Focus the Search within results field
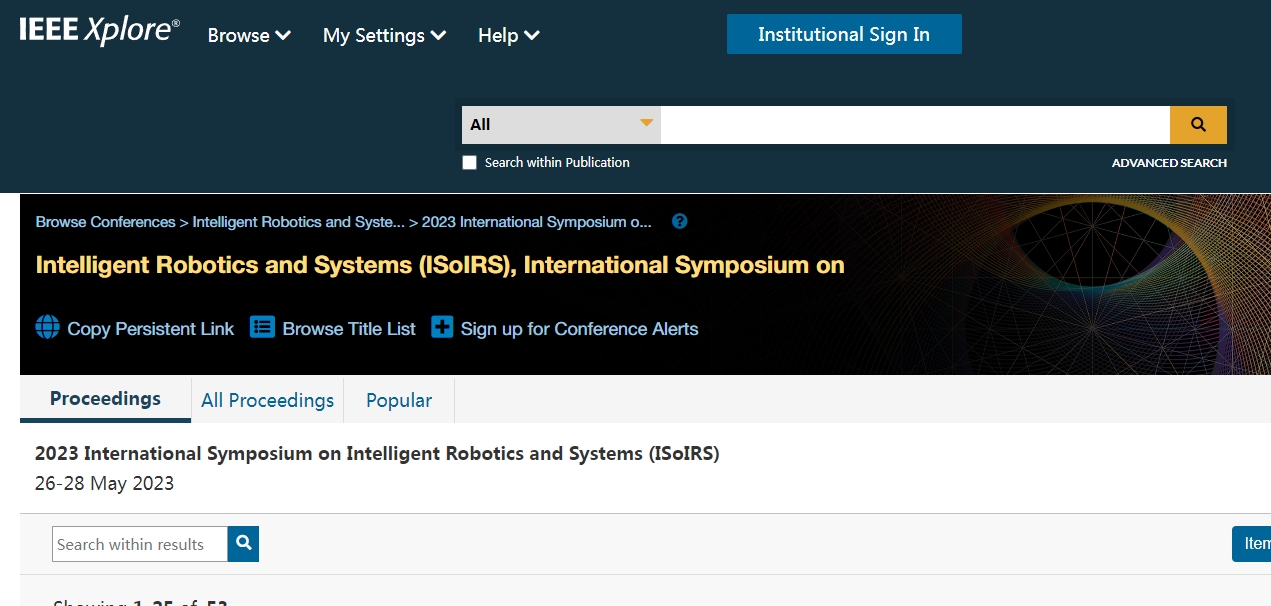1271x606 pixels. coord(140,544)
